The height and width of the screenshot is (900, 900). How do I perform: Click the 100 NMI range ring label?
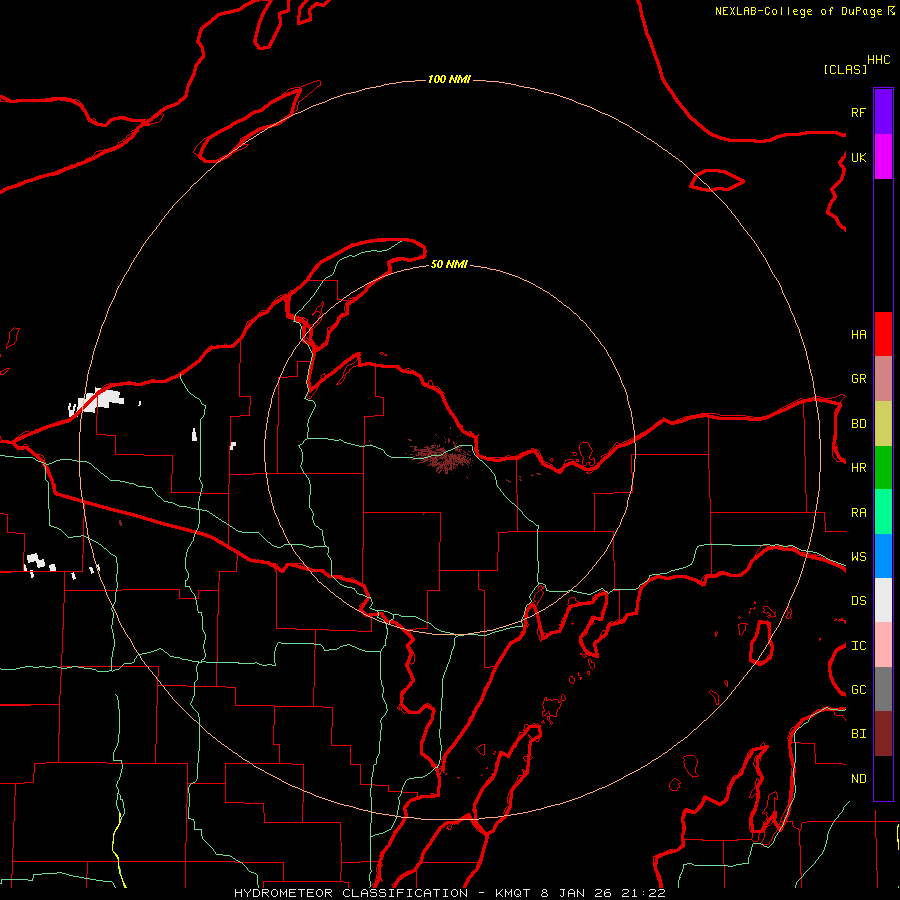pyautogui.click(x=449, y=79)
